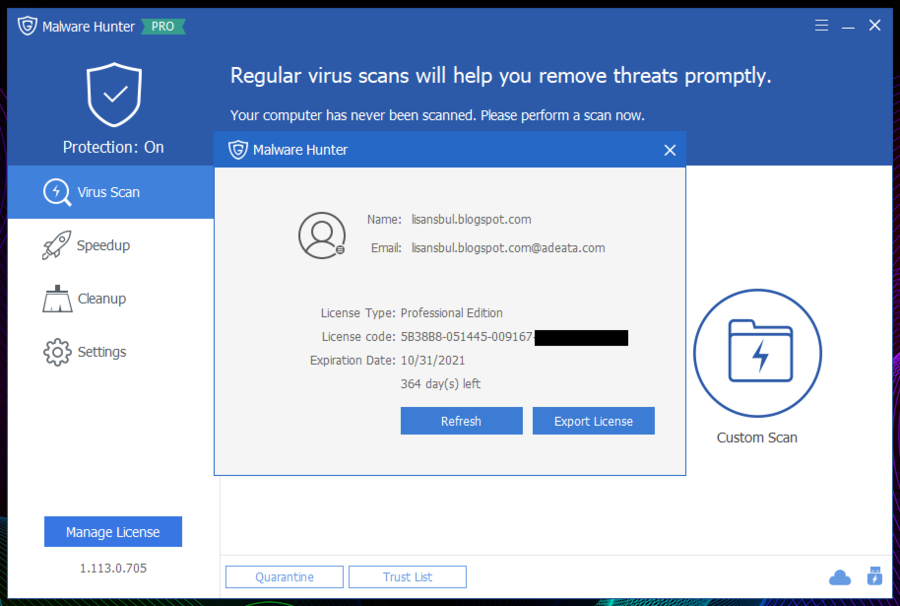
Task: Click the Manage License button
Action: pos(113,531)
